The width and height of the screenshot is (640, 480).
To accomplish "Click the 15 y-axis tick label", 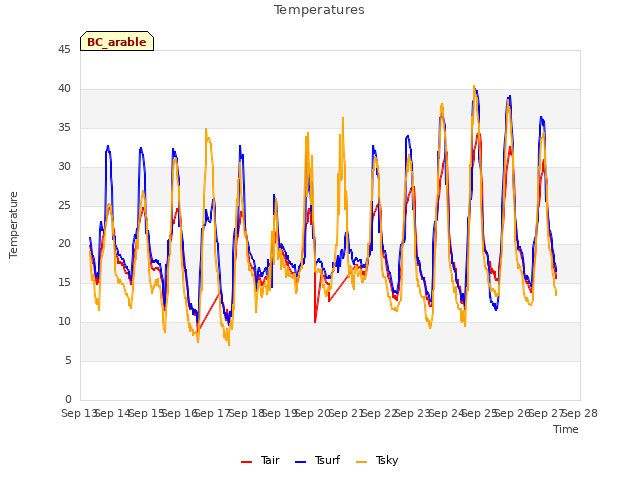I will pyautogui.click(x=64, y=282).
